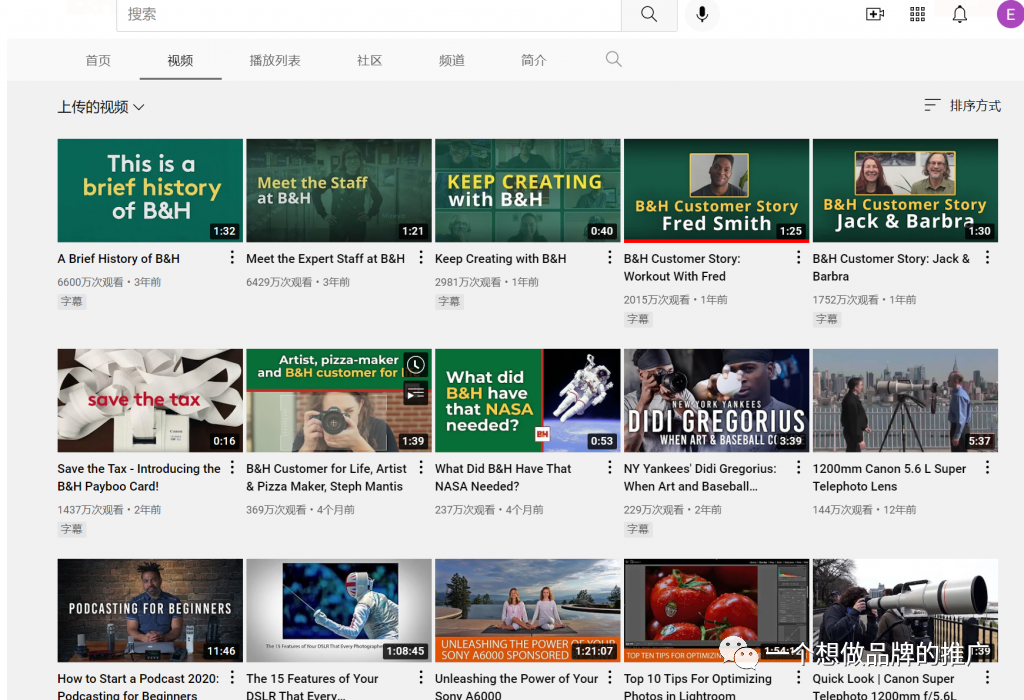Switch to the 播放列表 tab
This screenshot has height=700, width=1024.
(x=275, y=61)
